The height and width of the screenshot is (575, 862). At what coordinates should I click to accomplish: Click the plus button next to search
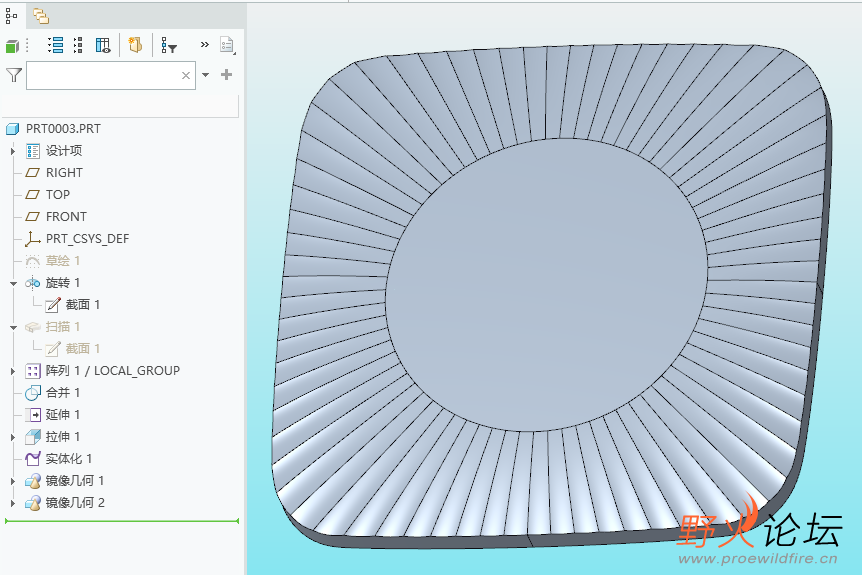point(227,75)
